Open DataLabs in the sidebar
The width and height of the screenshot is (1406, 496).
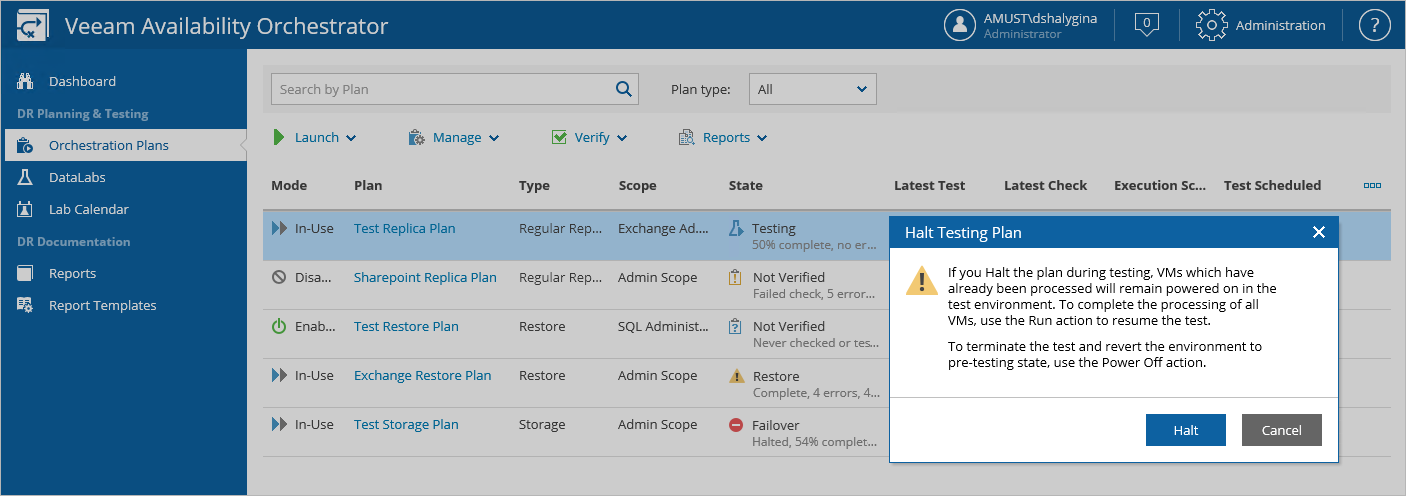click(77, 177)
